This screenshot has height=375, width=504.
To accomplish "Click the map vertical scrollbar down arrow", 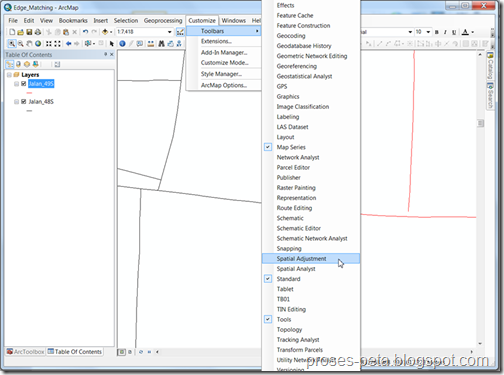I will click(x=480, y=344).
